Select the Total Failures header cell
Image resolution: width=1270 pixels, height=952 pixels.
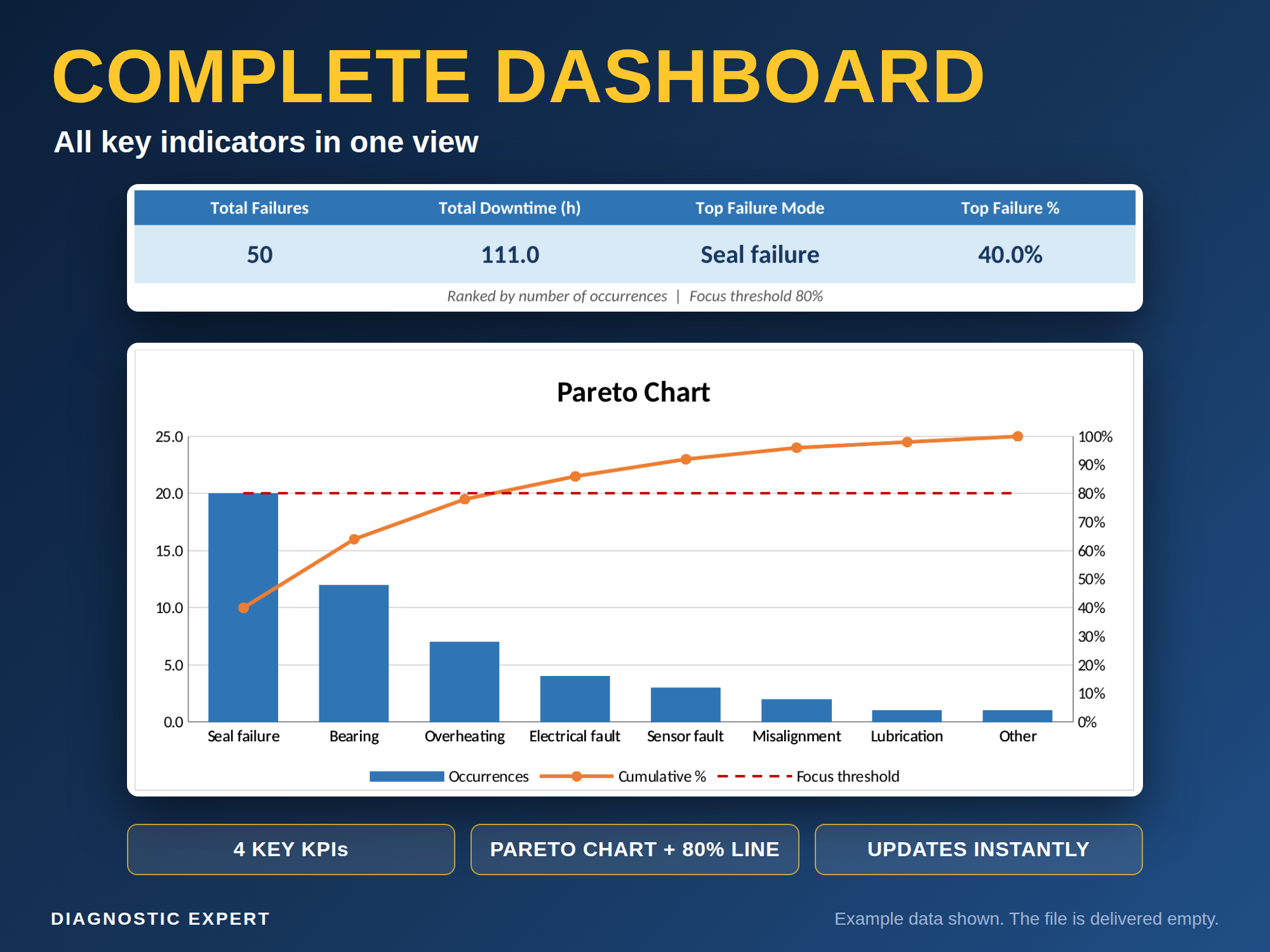(x=259, y=208)
